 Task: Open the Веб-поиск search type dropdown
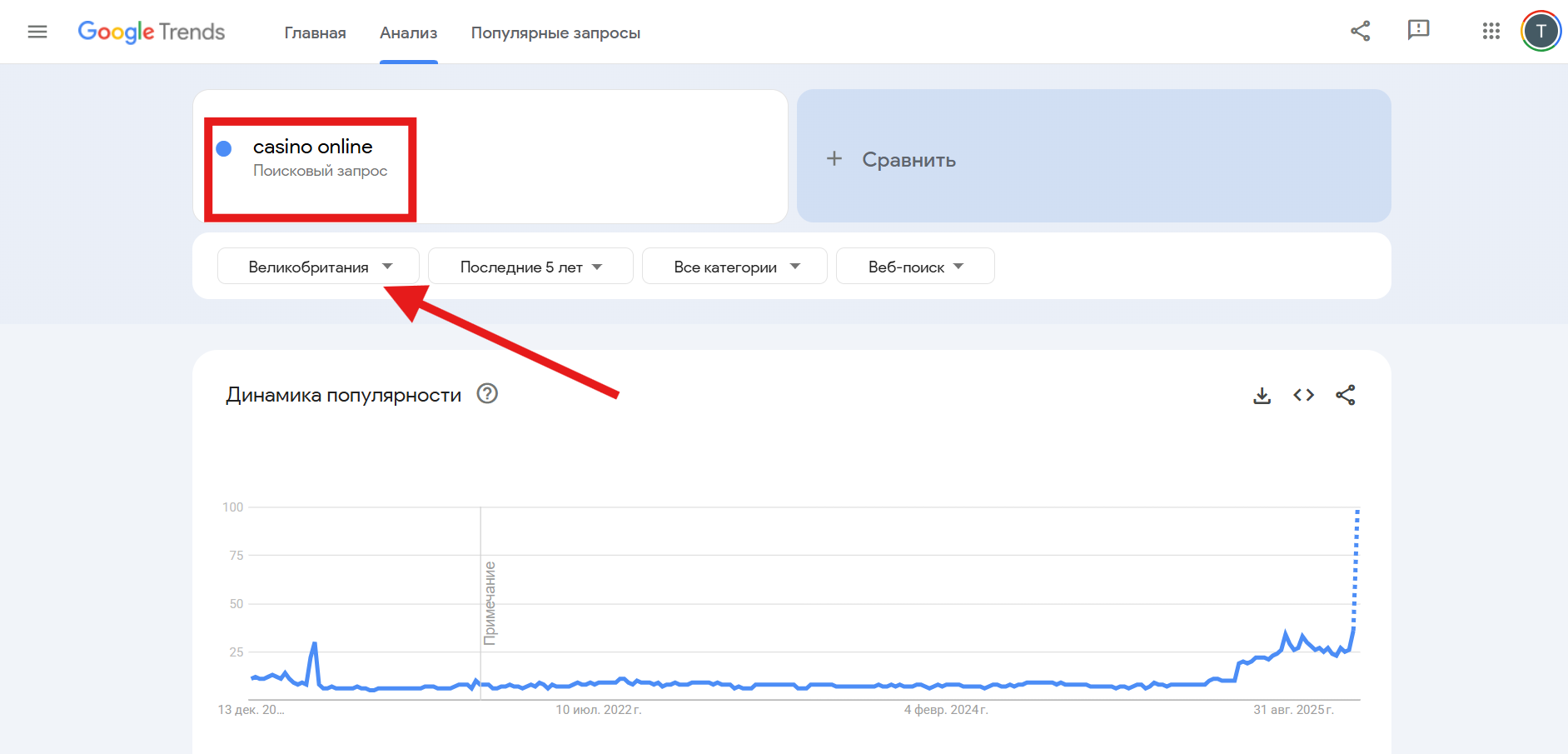[914, 266]
